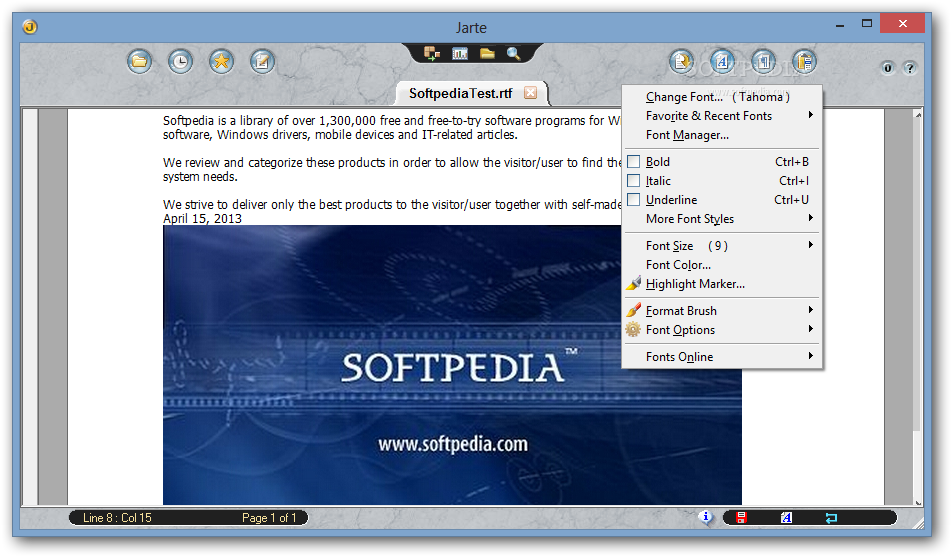Expand the Font Size submenu arrow
This screenshot has width=952, height=557.
[x=811, y=245]
